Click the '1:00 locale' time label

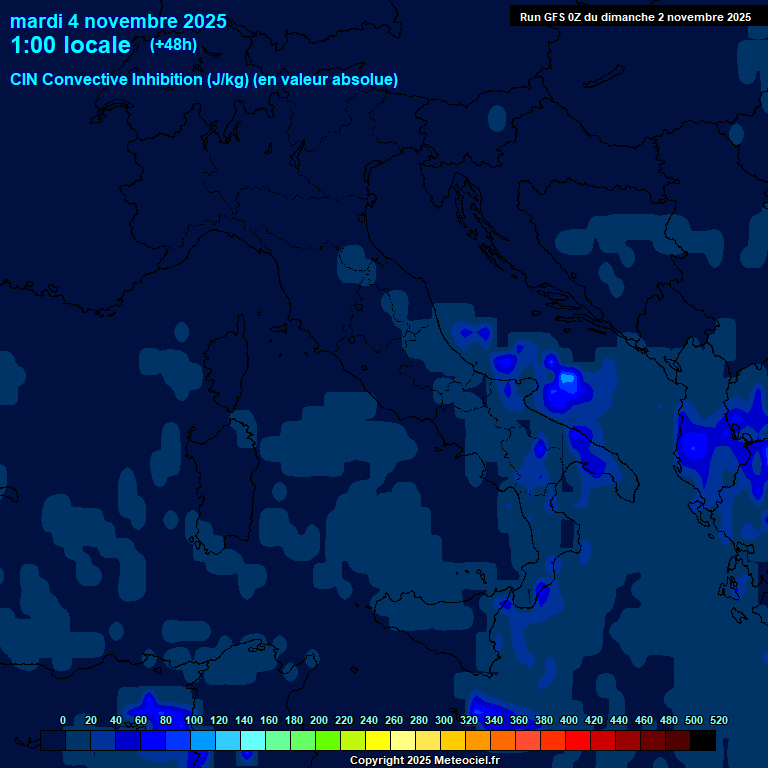pyautogui.click(x=71, y=45)
